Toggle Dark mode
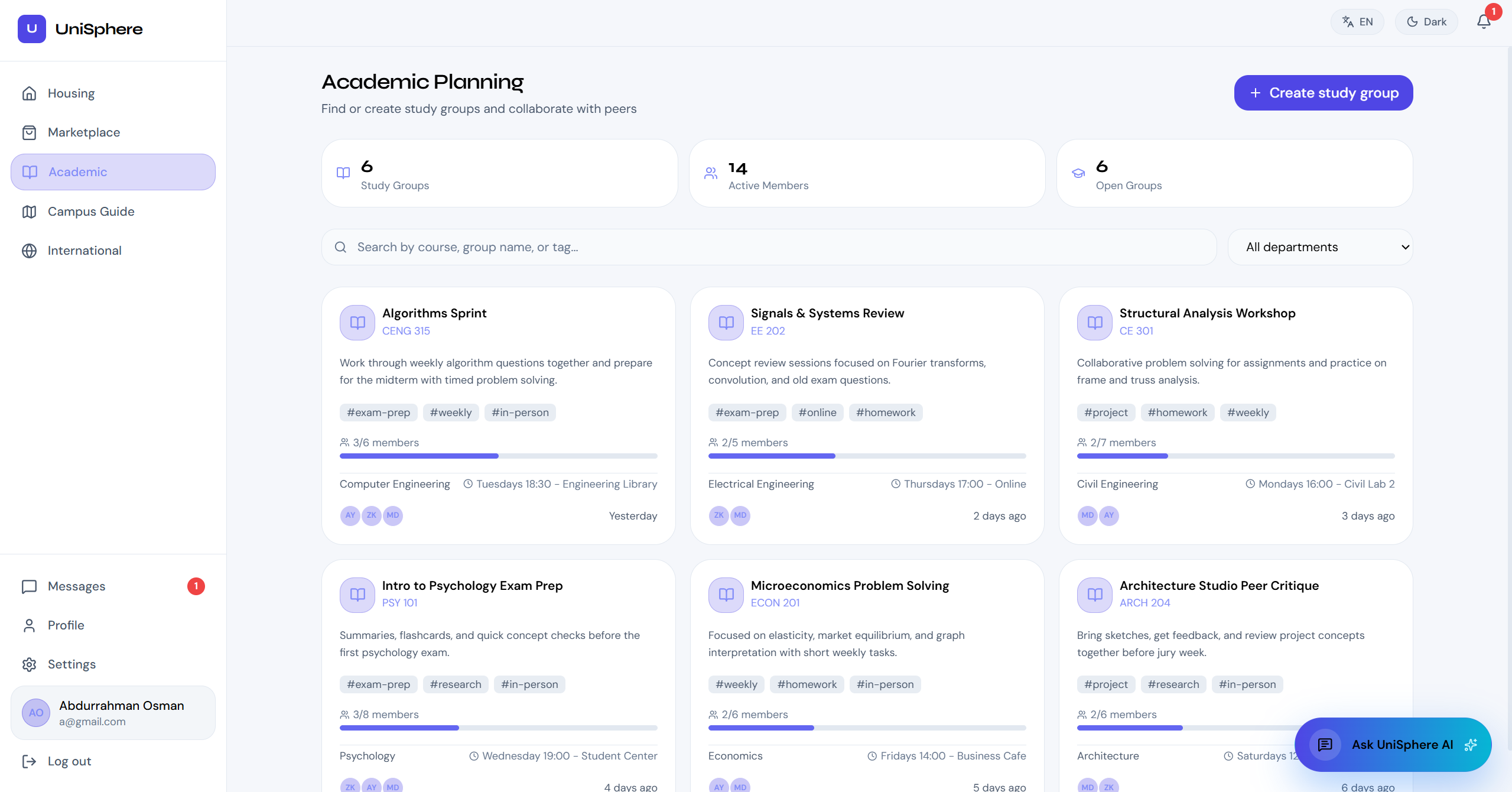 tap(1425, 21)
